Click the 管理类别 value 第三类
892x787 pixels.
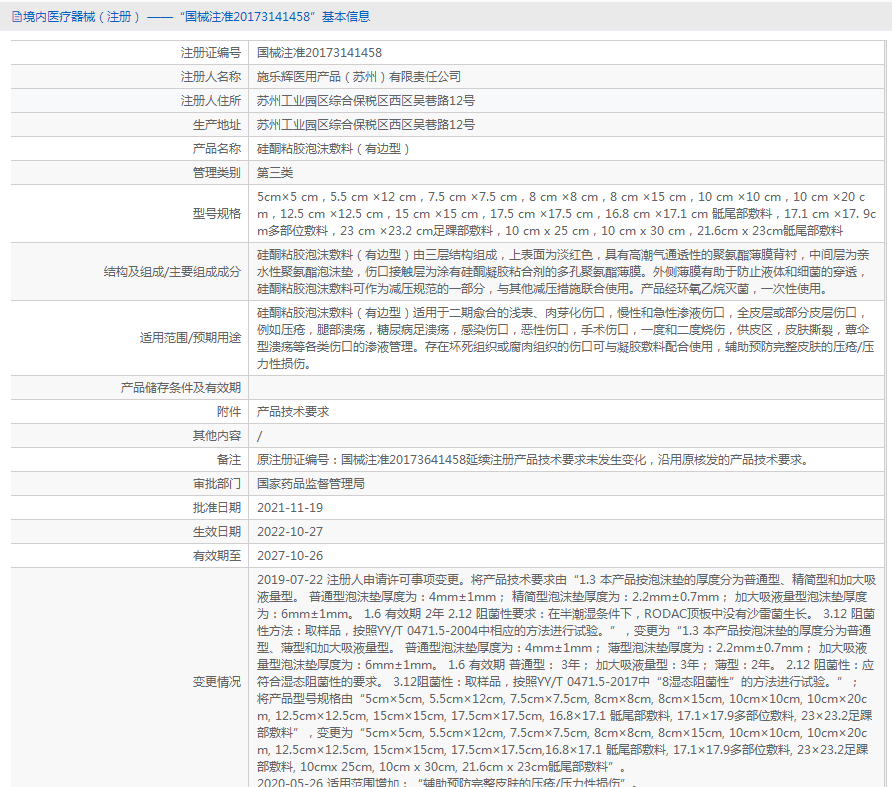tap(275, 172)
